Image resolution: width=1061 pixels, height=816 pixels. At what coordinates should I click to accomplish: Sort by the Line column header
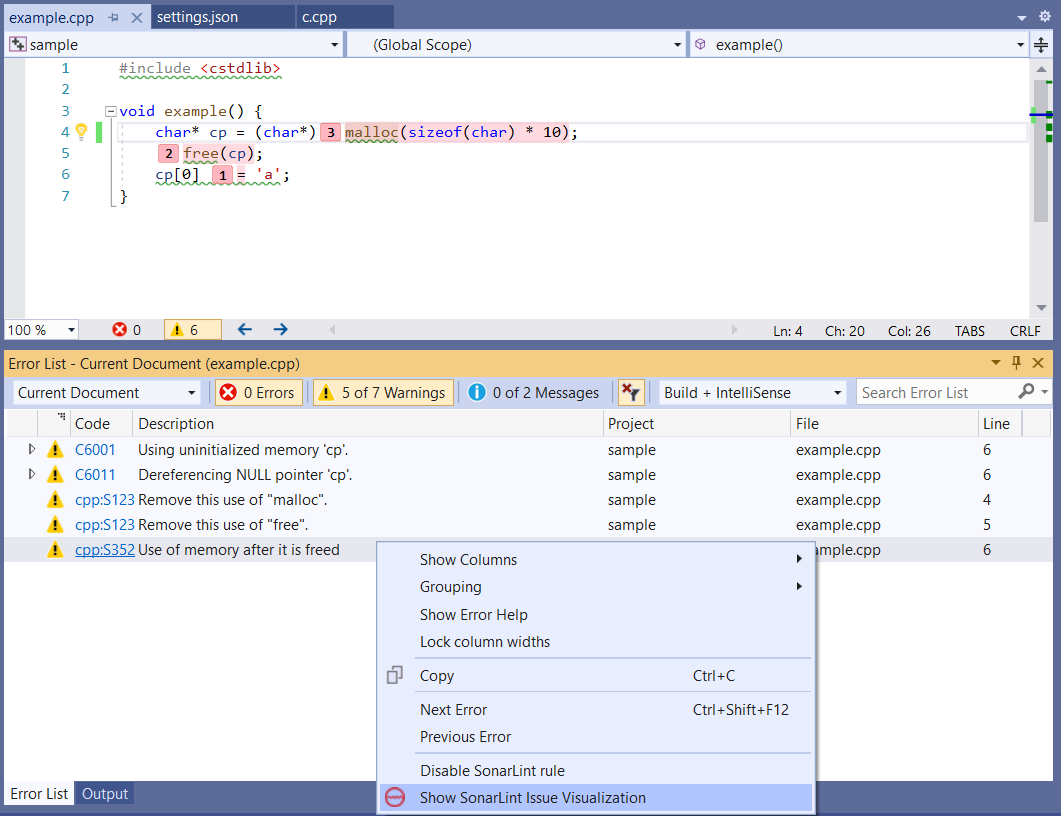(x=999, y=424)
